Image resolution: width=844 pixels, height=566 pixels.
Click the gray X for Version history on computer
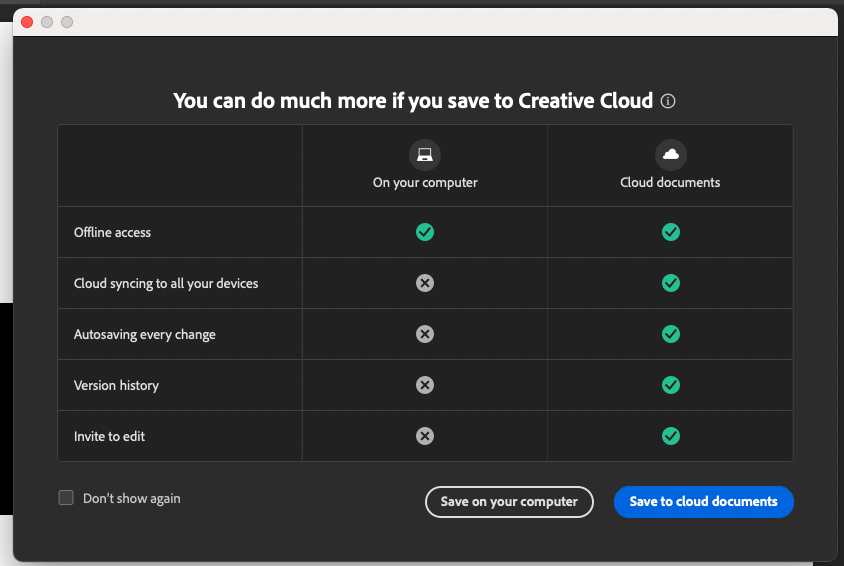point(425,385)
